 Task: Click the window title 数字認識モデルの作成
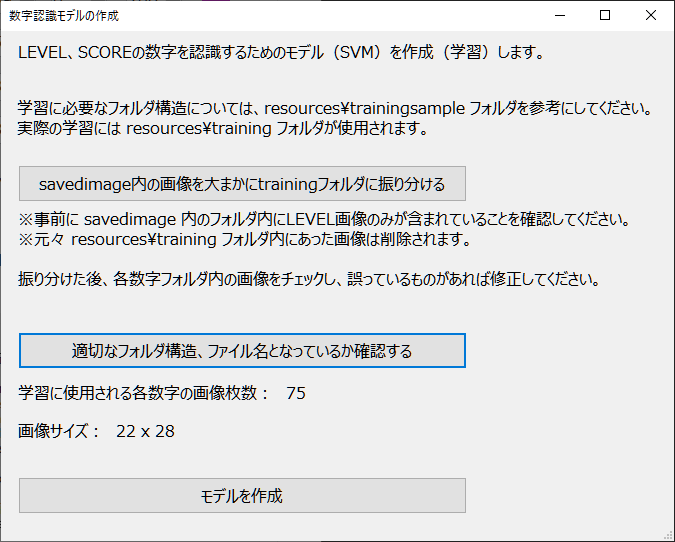point(64,16)
